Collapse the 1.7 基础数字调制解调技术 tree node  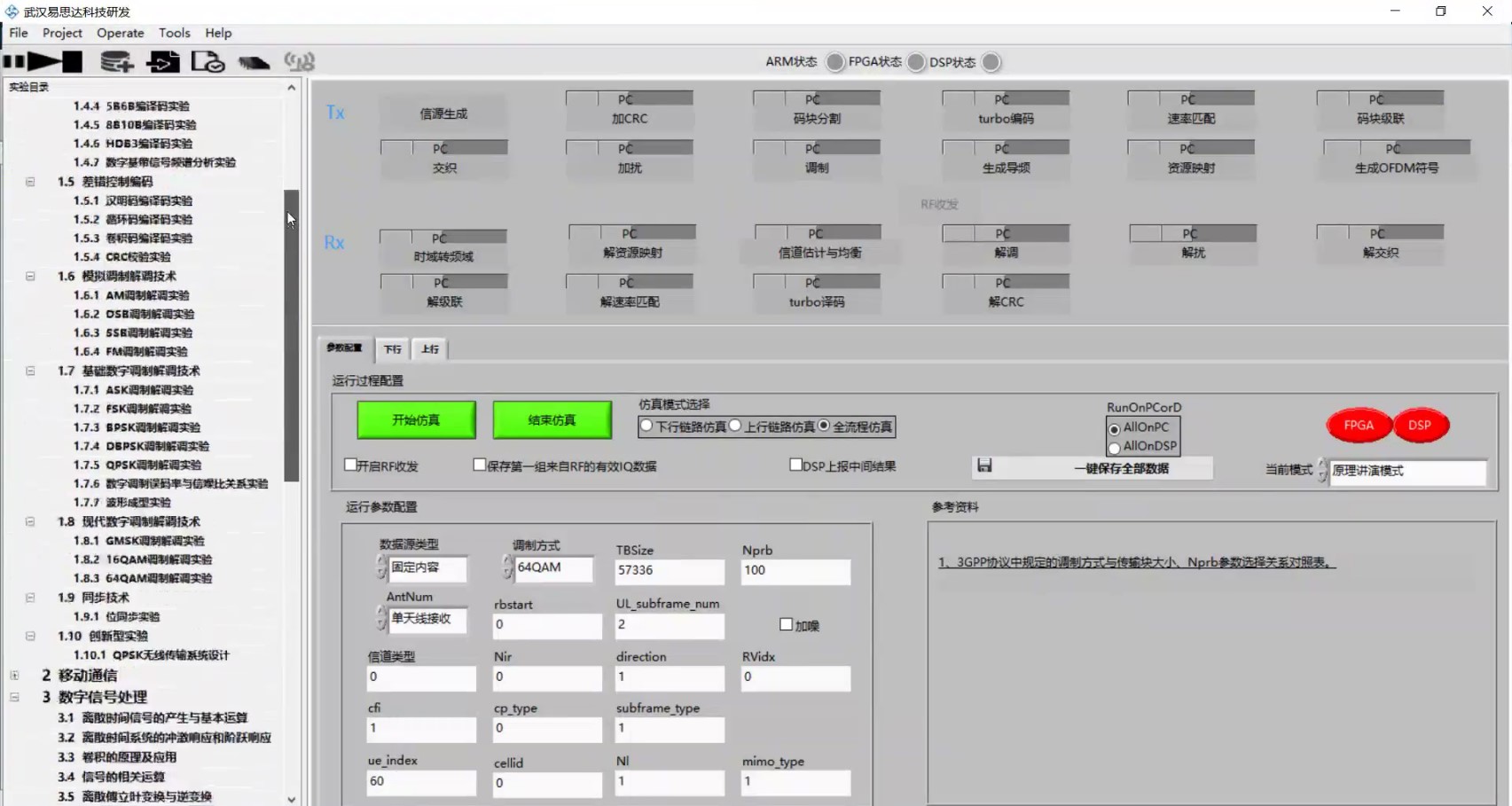(x=30, y=371)
